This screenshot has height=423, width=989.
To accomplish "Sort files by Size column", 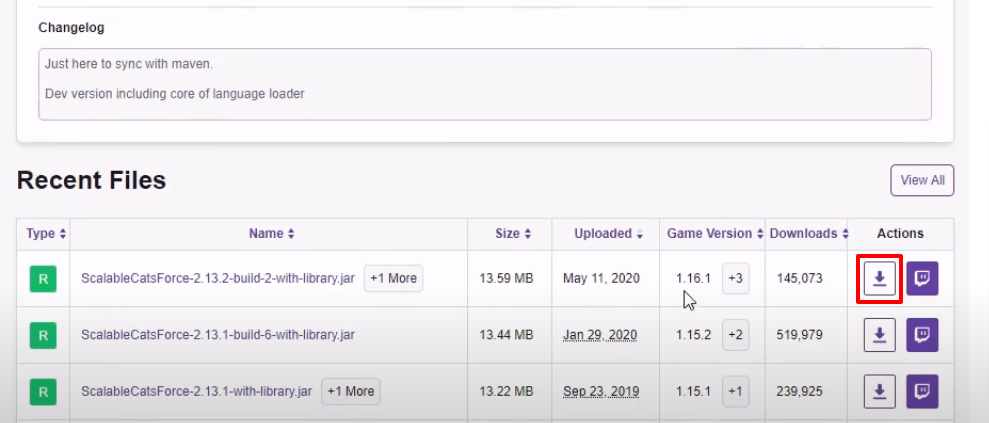I will point(513,234).
